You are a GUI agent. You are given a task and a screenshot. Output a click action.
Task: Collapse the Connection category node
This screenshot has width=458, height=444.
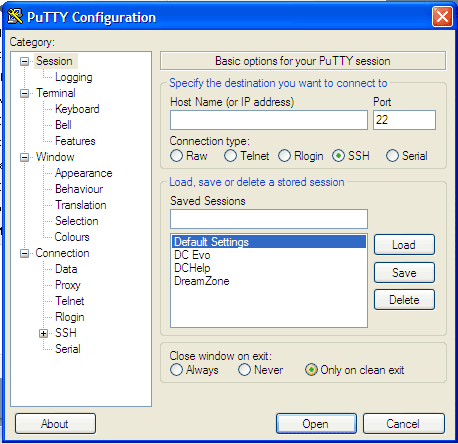point(24,253)
